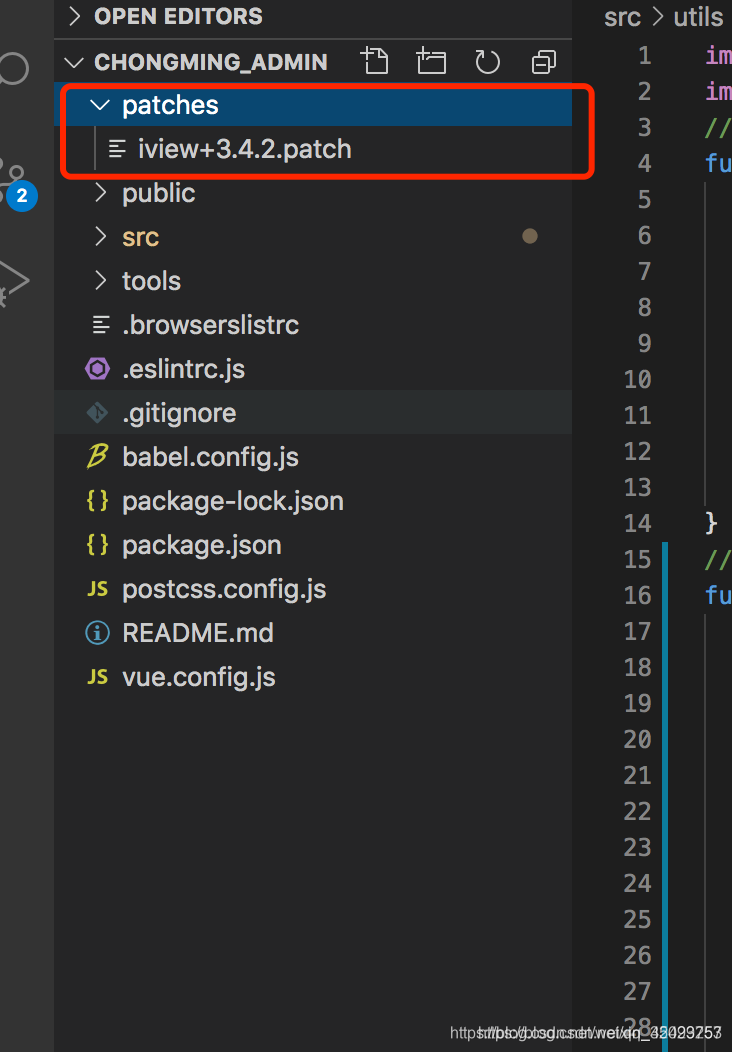Screen dimensions: 732x1052
Task: Click the JS icon beside vue.config.js
Action: [x=97, y=676]
